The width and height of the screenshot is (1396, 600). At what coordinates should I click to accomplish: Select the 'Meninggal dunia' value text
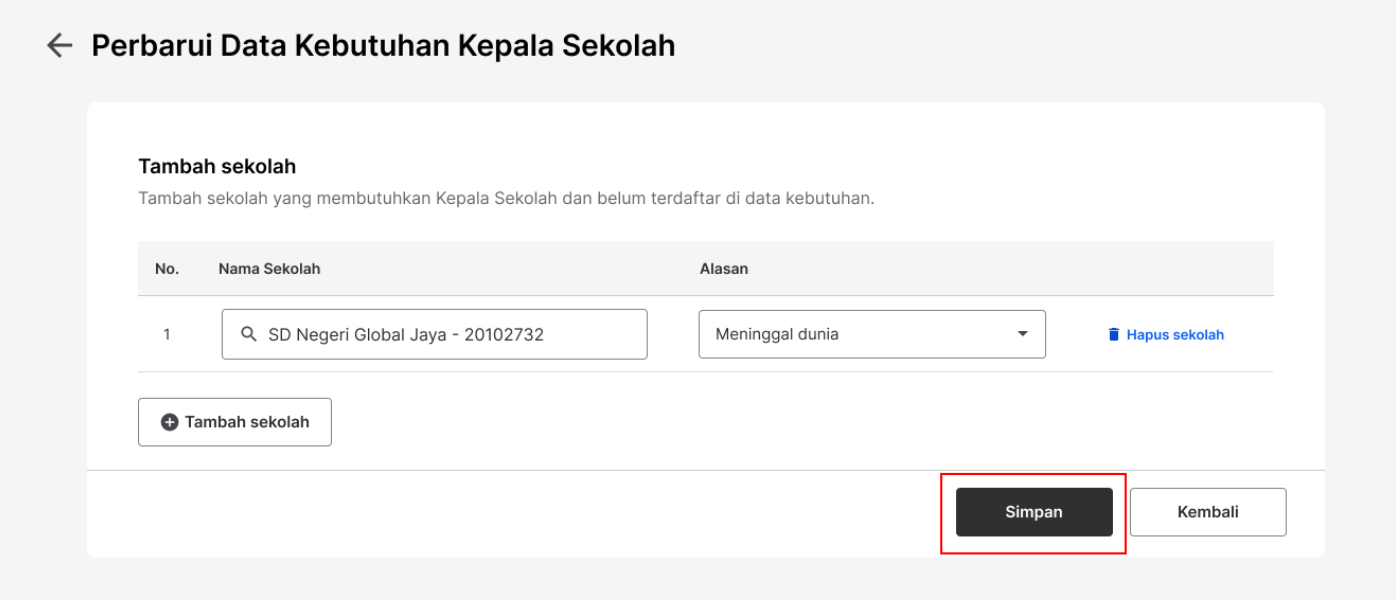pos(777,334)
